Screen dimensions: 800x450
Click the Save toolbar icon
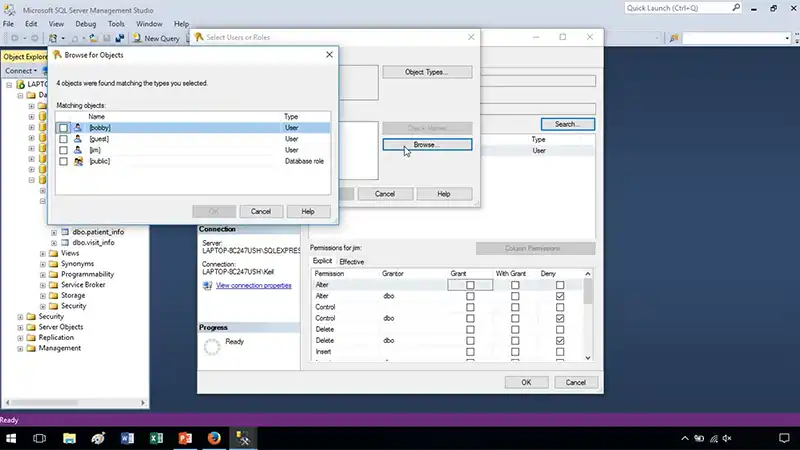[107, 38]
